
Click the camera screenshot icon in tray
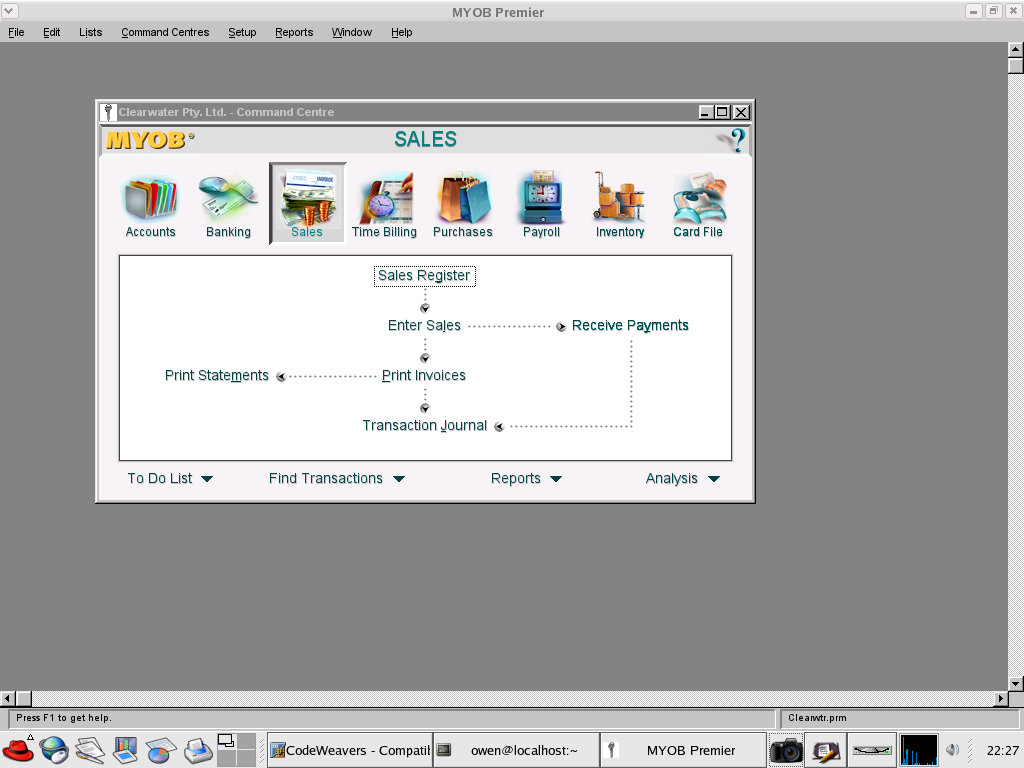tap(786, 750)
